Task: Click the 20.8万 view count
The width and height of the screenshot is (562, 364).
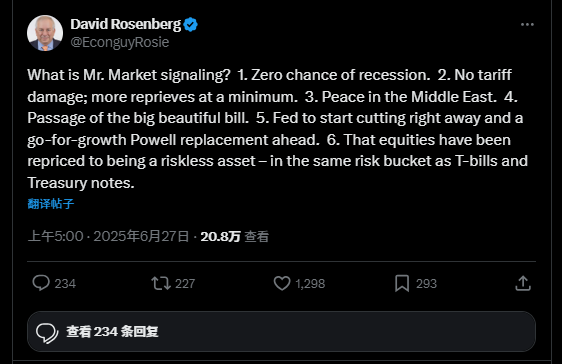Action: point(220,236)
